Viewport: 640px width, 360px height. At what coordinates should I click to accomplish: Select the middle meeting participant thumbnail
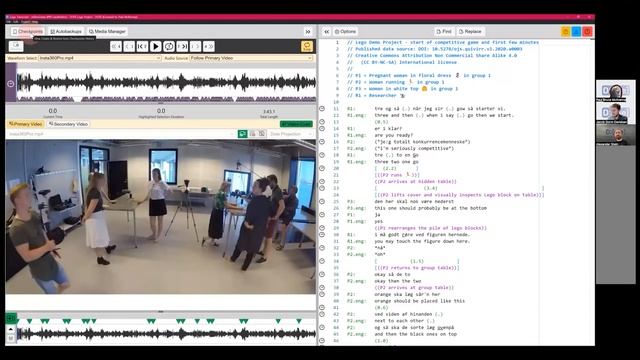coord(615,113)
